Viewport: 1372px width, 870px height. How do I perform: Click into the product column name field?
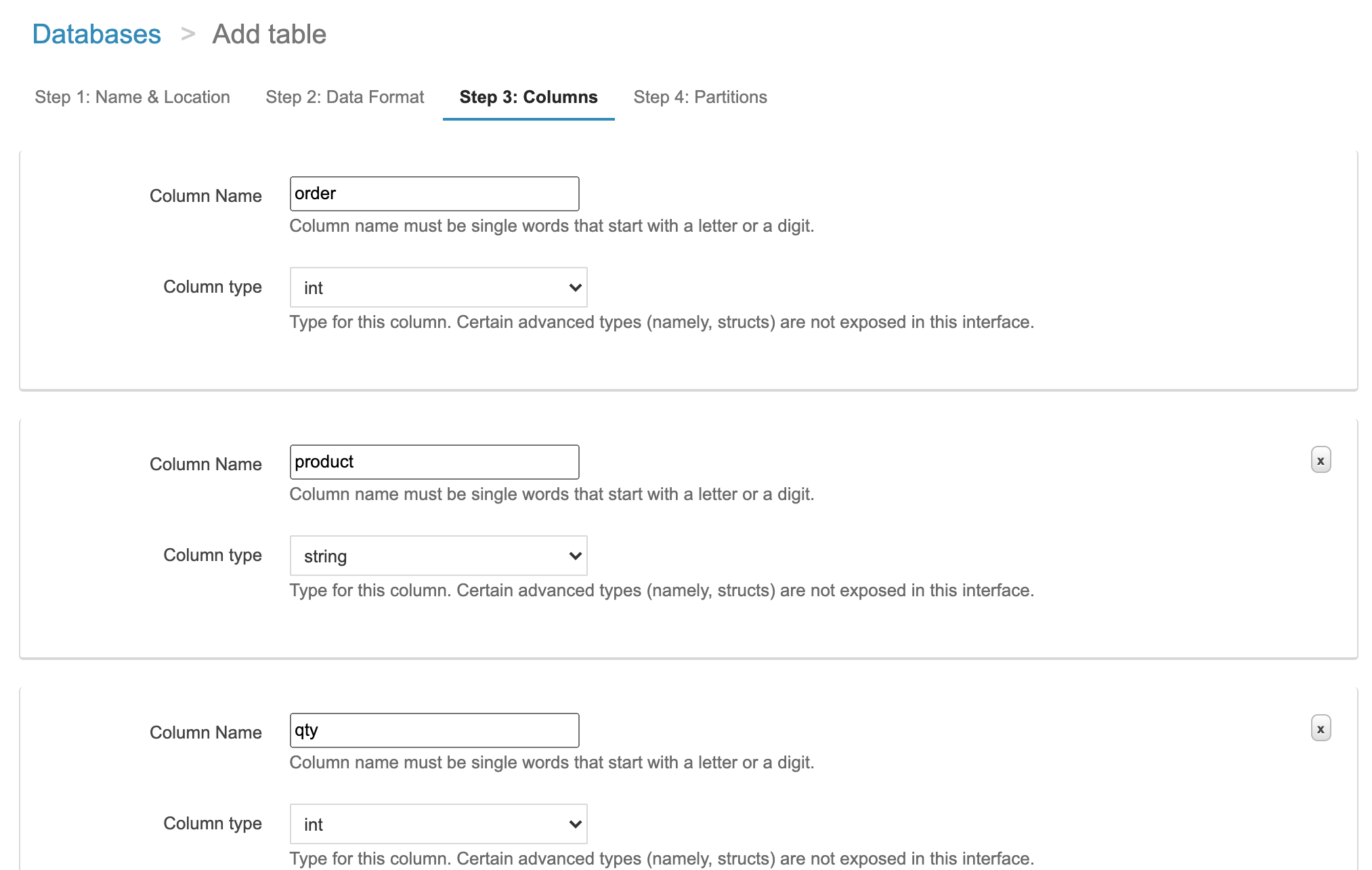coord(434,462)
